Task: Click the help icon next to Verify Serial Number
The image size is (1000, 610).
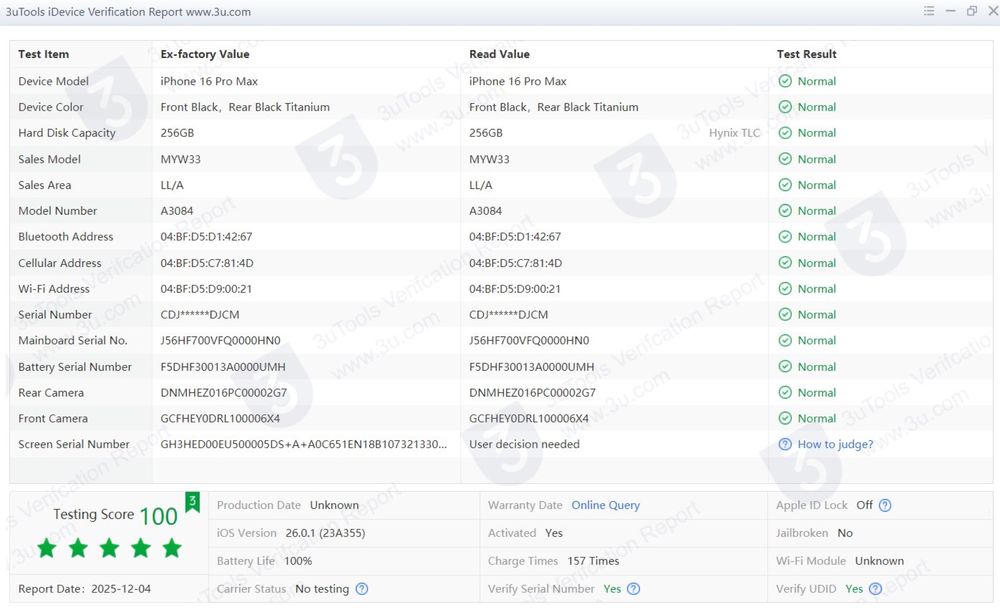Action: point(633,589)
